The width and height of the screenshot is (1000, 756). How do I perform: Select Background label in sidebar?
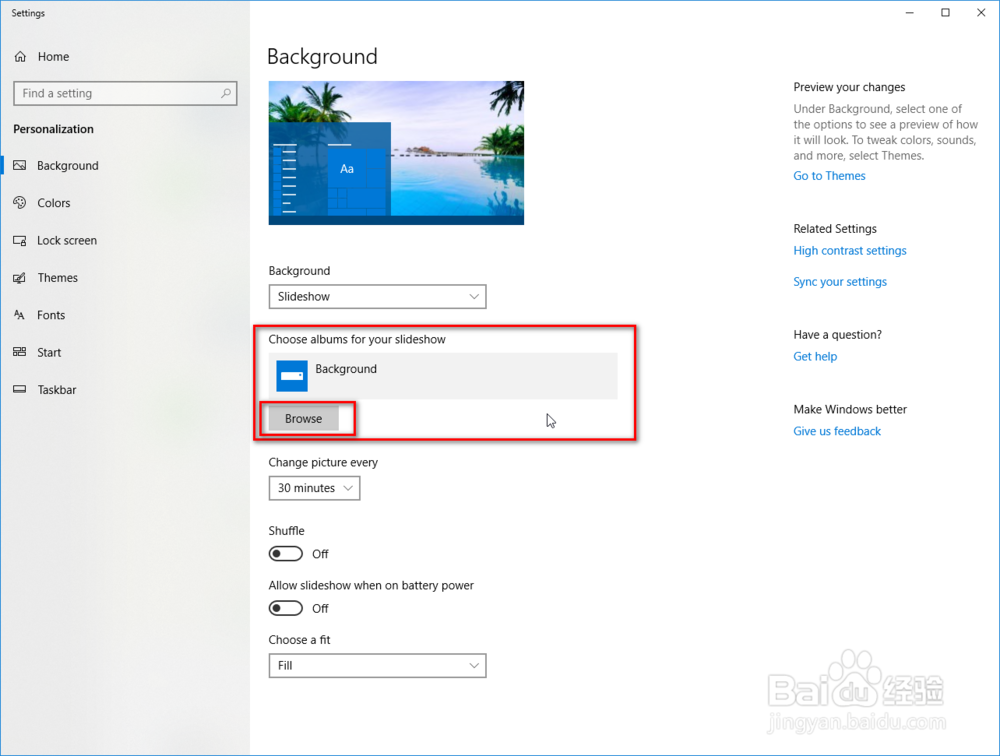pyautogui.click(x=68, y=166)
